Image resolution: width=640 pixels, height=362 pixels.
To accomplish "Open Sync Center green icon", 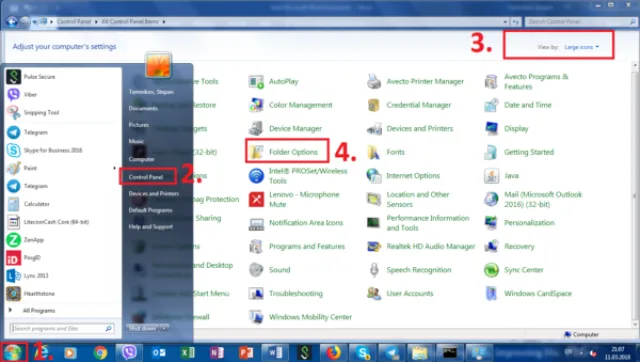I will [x=491, y=270].
